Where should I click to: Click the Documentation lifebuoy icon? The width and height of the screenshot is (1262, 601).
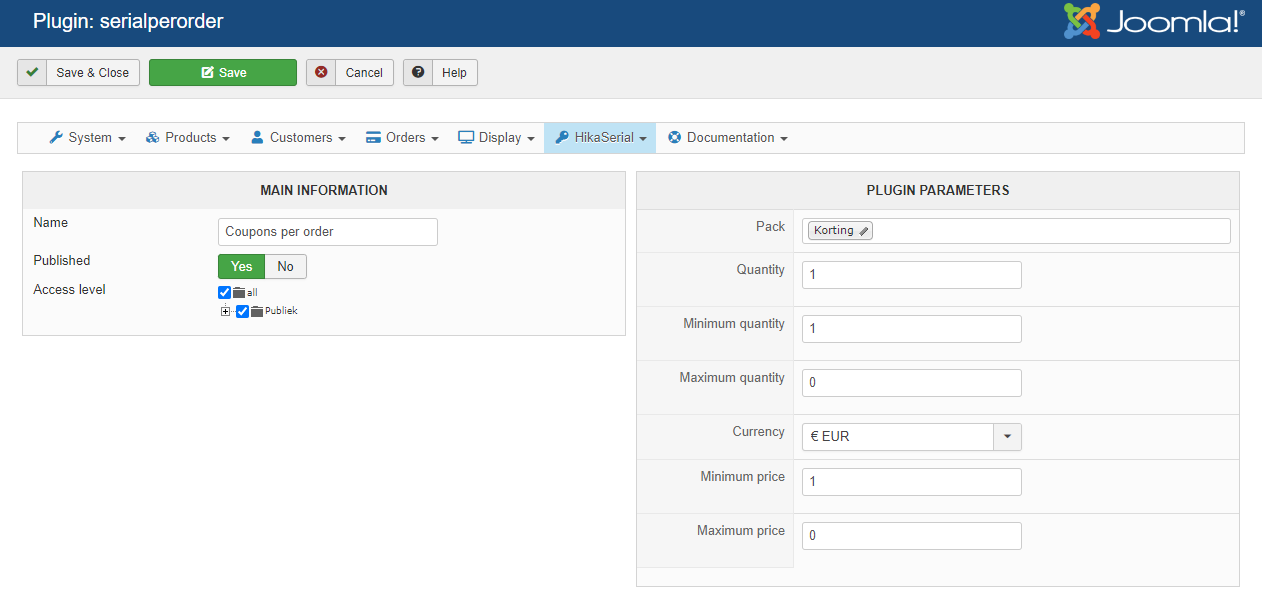[675, 137]
